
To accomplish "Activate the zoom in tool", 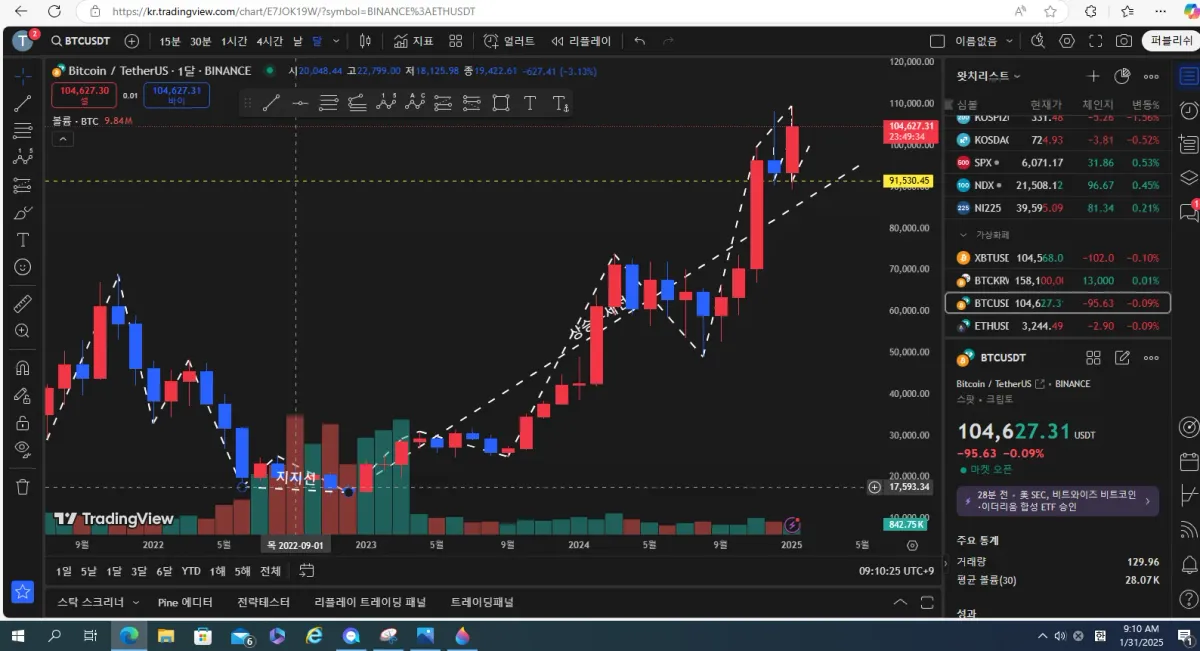I will pyautogui.click(x=22, y=331).
